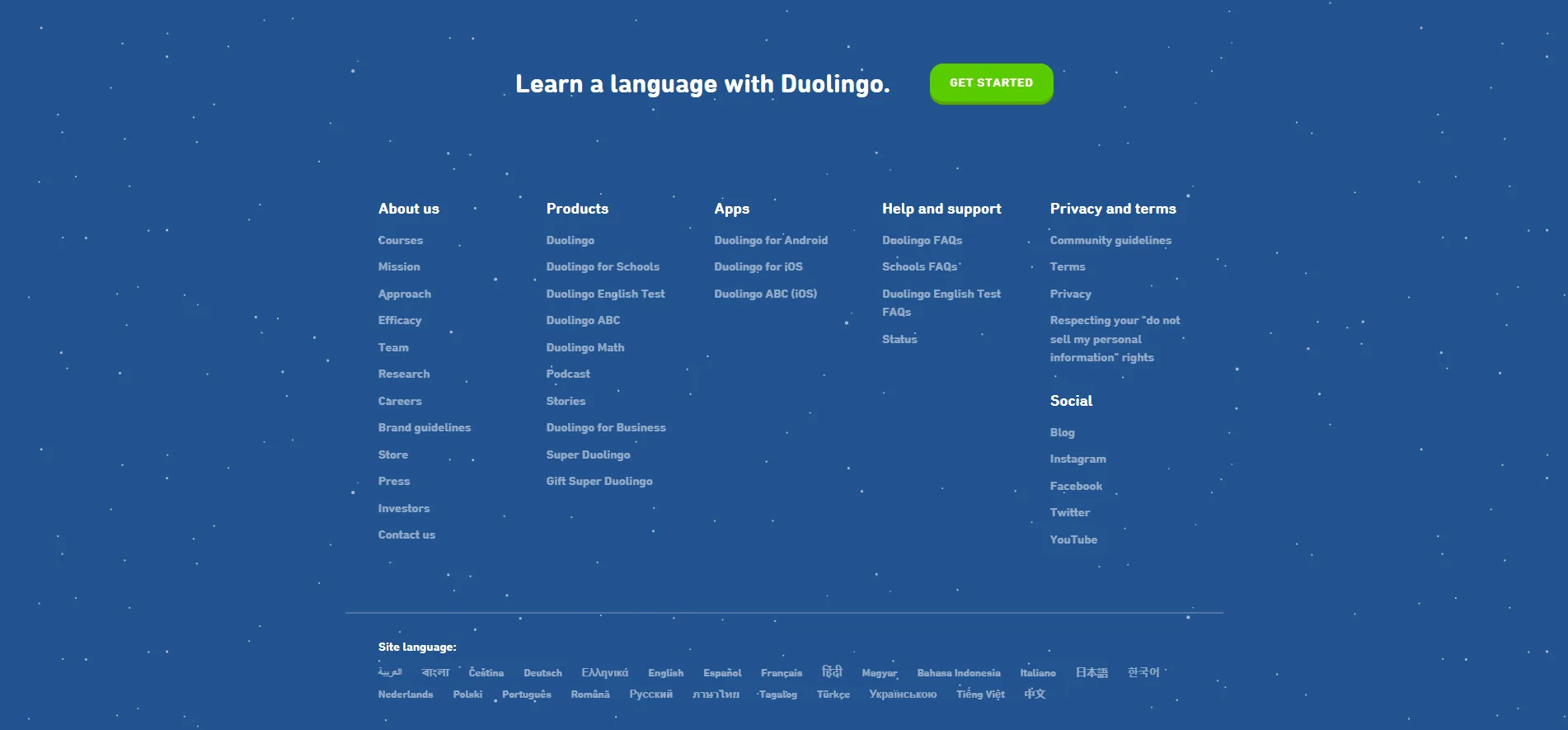
Task: Switch site language to Ελληνικά
Action: (x=604, y=673)
